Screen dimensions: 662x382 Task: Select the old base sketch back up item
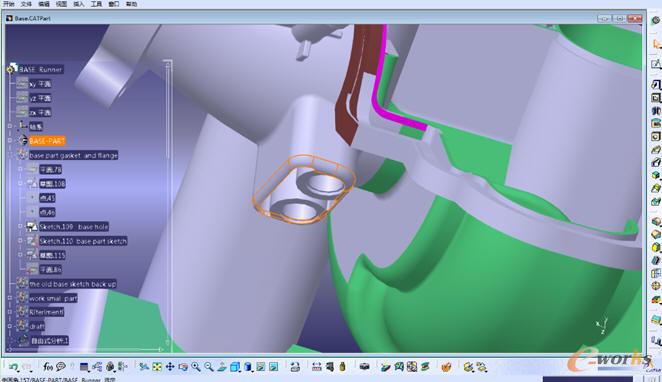point(72,284)
